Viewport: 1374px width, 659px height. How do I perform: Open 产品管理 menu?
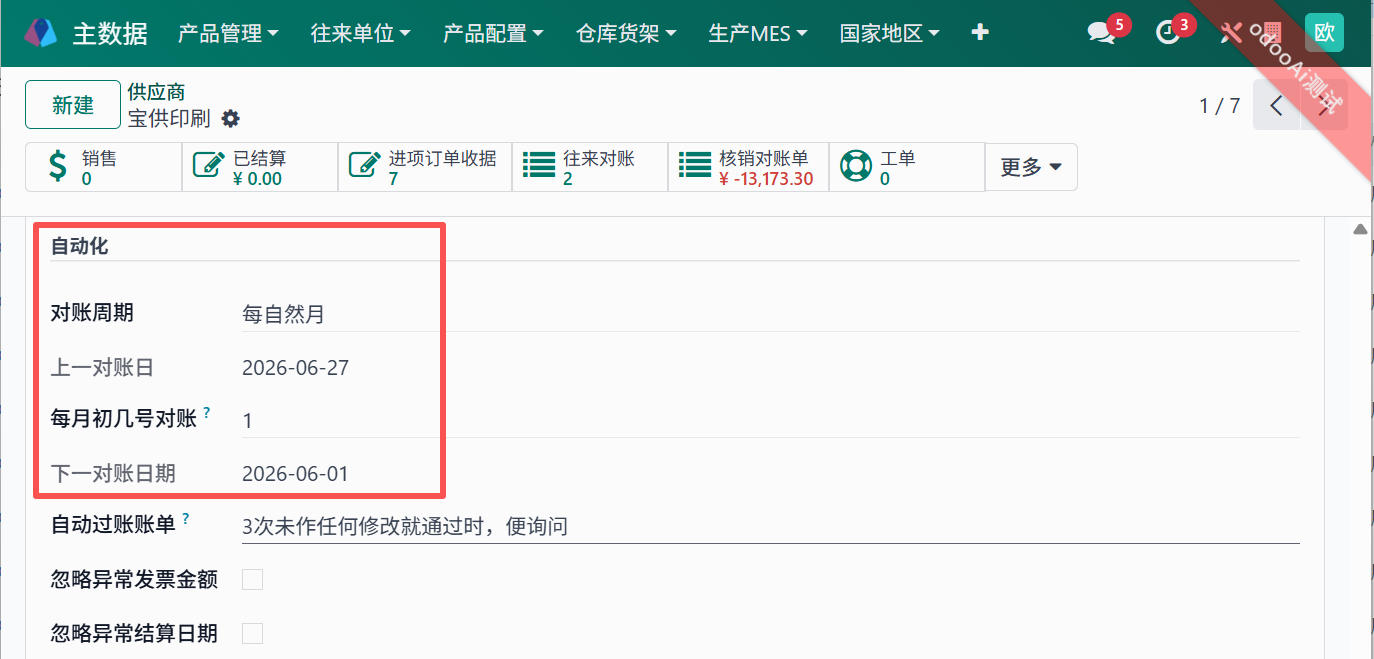point(228,33)
